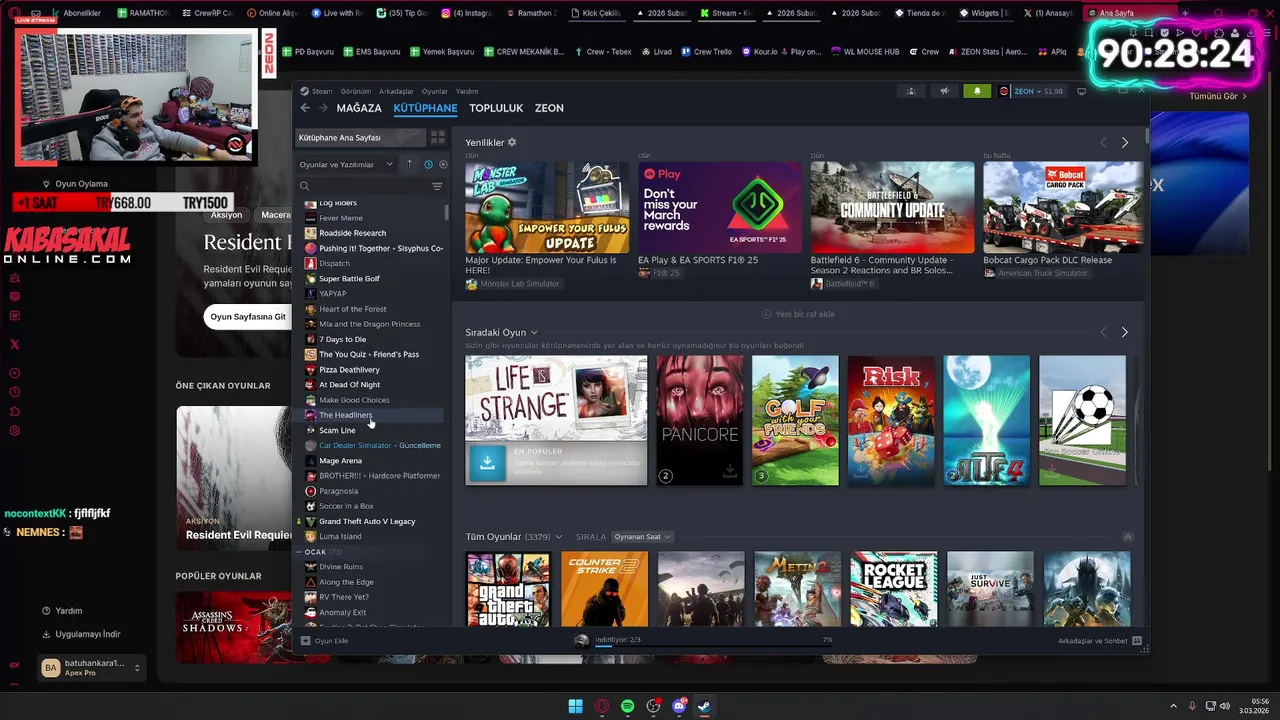Open Rocket League cover
The width and height of the screenshot is (1280, 720).
893,589
